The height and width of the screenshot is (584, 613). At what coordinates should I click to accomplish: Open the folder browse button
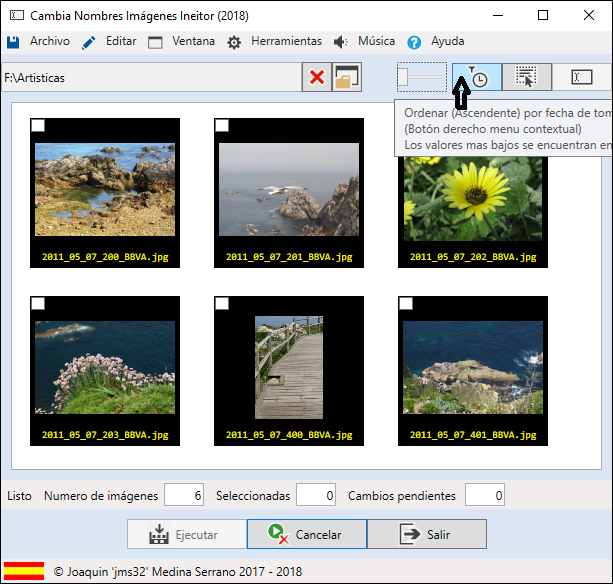(347, 77)
